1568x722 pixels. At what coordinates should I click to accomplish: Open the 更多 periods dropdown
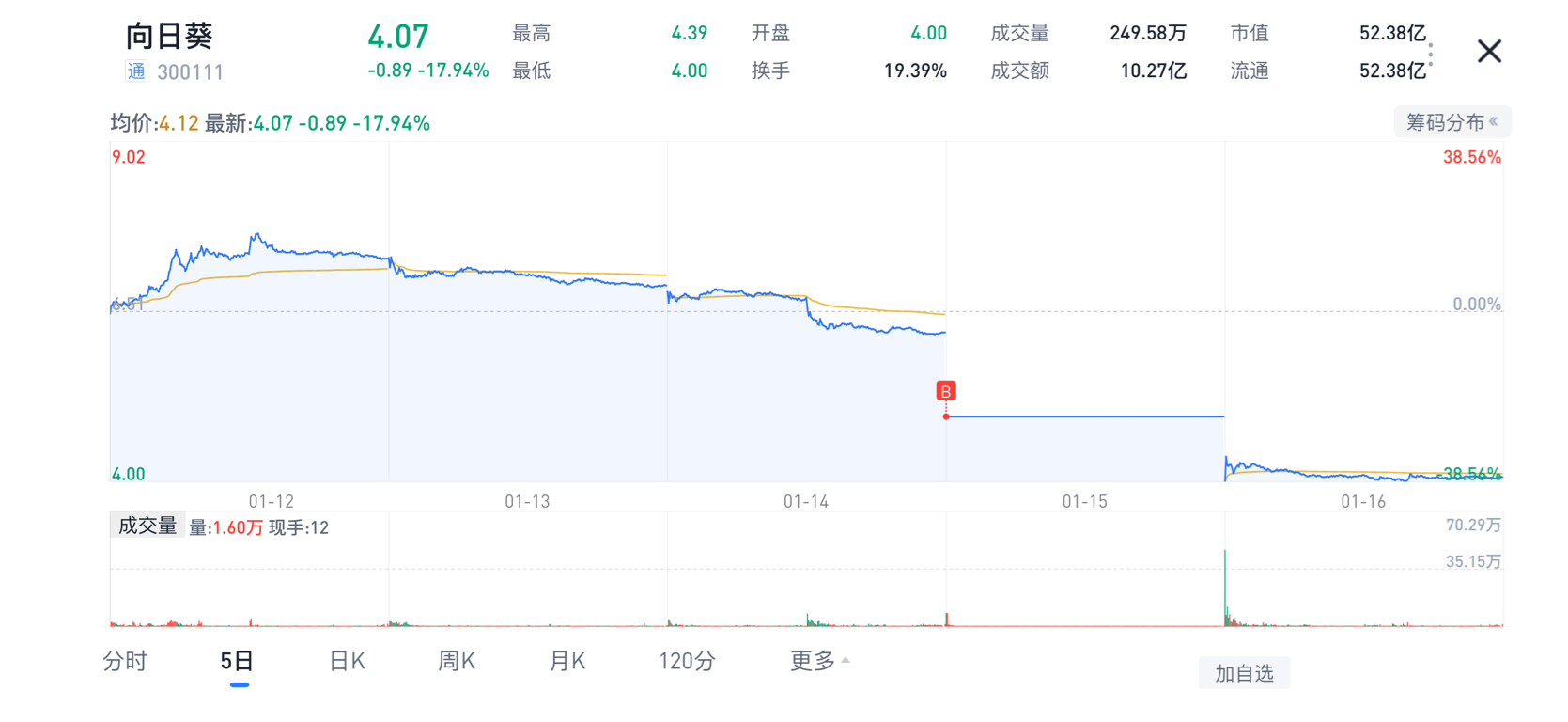[x=819, y=661]
